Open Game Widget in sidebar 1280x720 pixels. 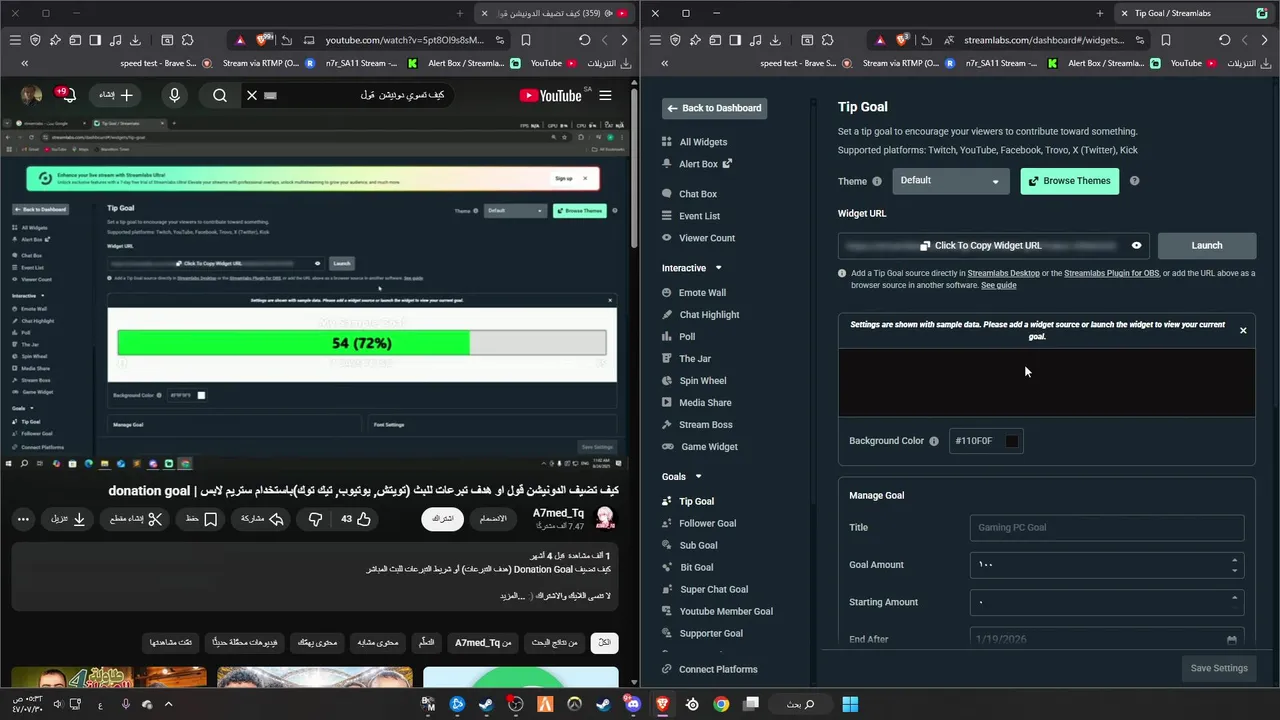pyautogui.click(x=700, y=447)
